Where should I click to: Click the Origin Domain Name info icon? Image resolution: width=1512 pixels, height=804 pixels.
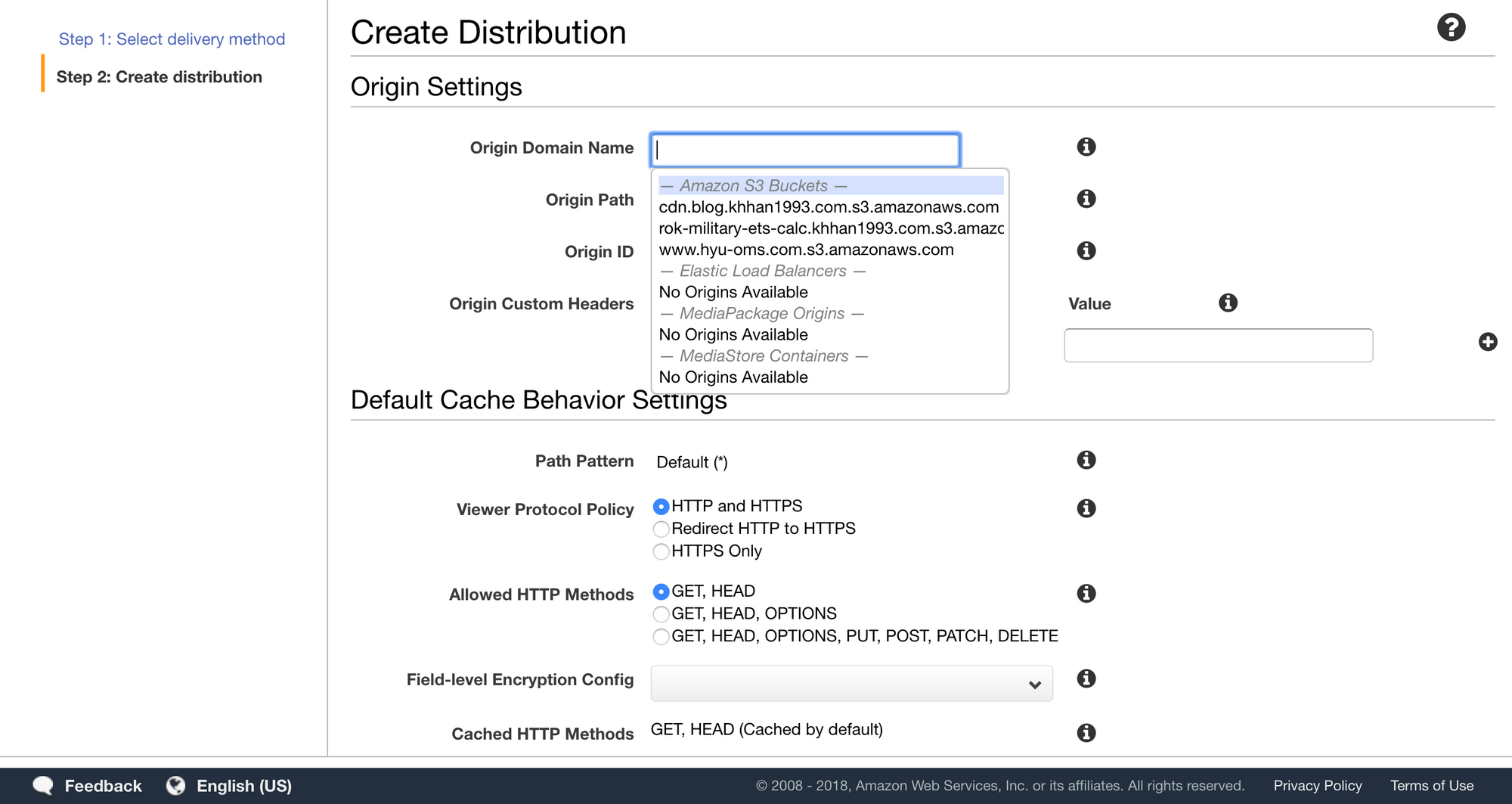coord(1086,147)
